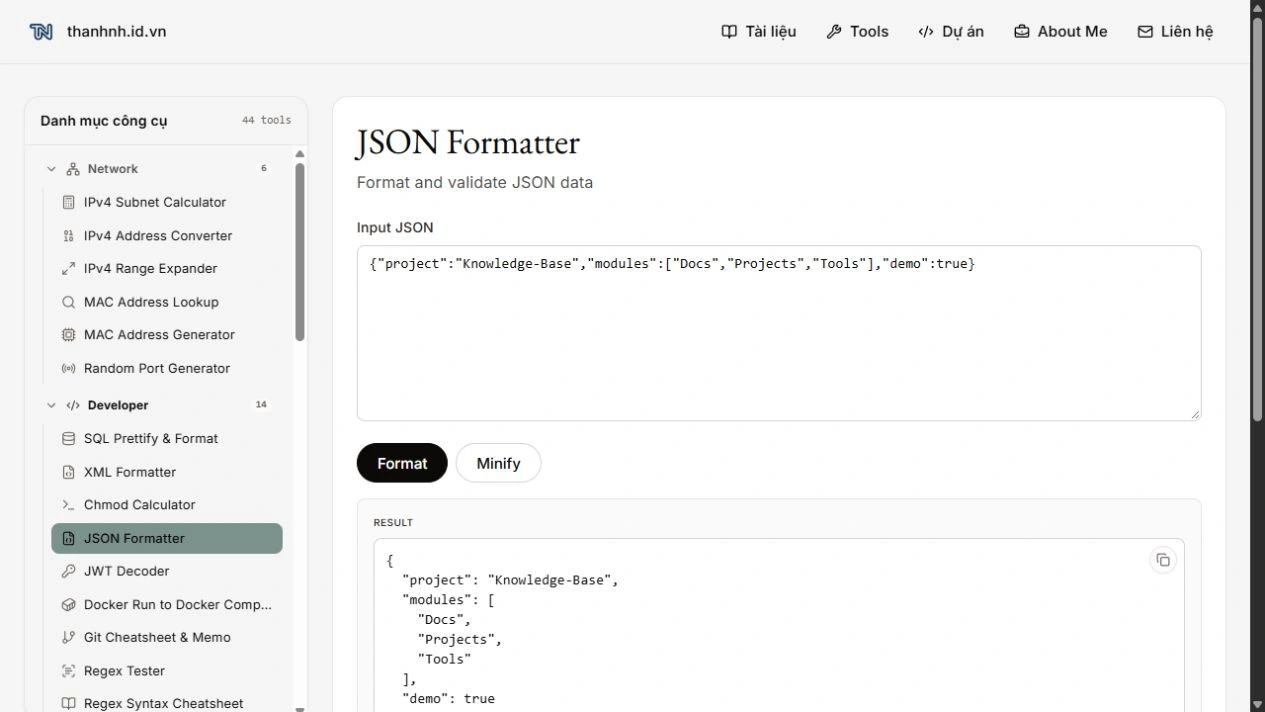Select the Regex Syntax Cheatsheet row
1265x712 pixels.
[167, 704]
